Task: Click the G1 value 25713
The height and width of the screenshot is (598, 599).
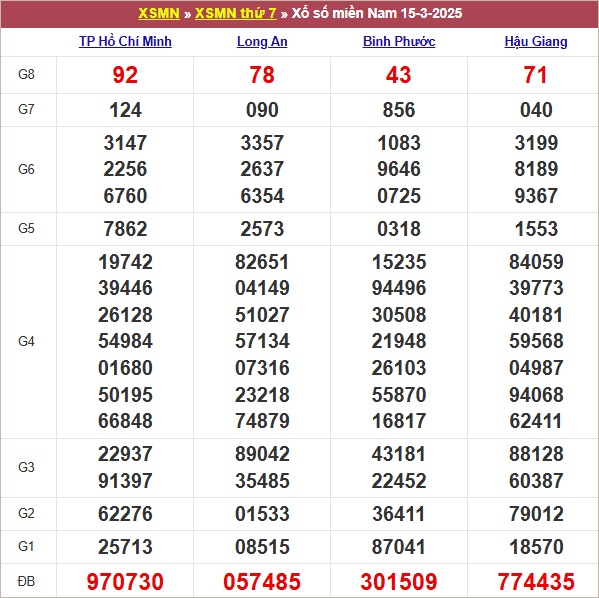Action: click(x=125, y=547)
